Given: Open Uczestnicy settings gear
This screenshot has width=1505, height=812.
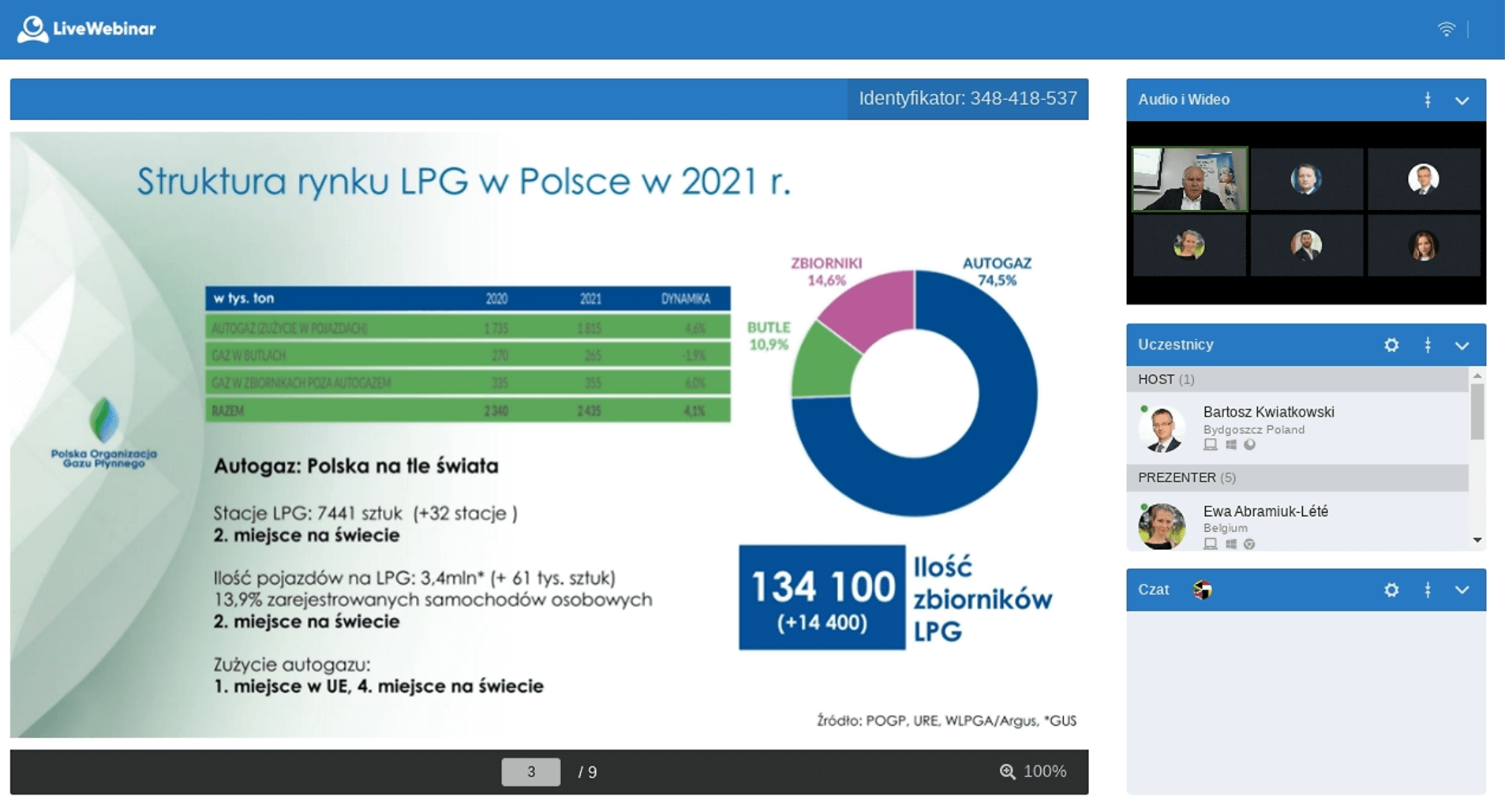Looking at the screenshot, I should tap(1391, 345).
